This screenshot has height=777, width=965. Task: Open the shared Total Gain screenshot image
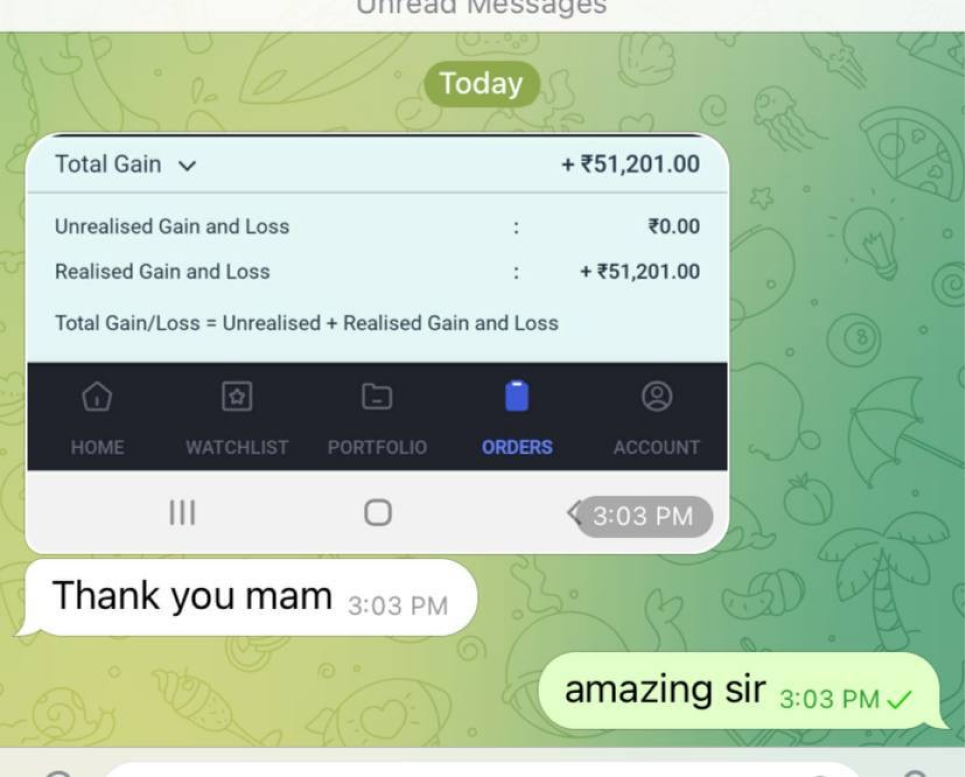[377, 343]
